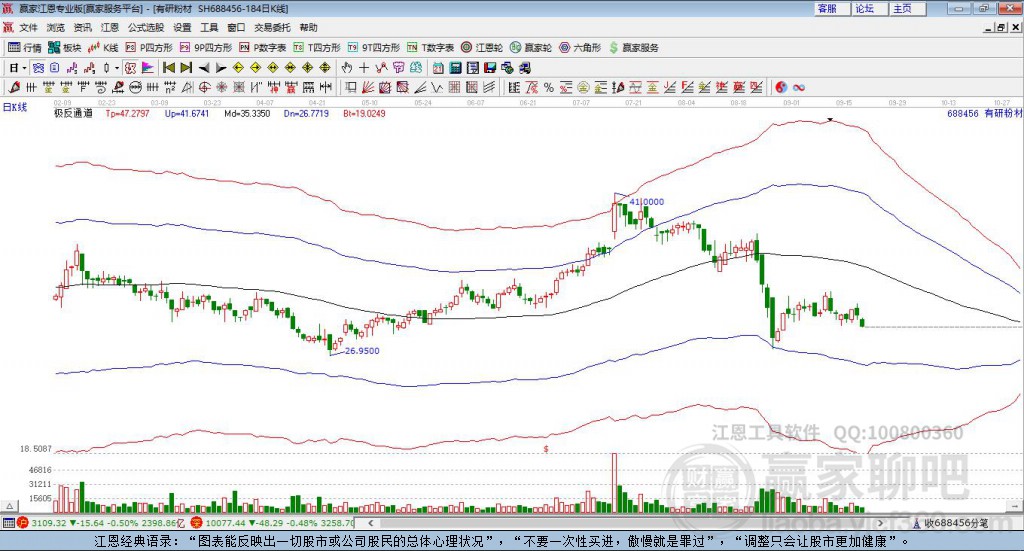Open the calculator icon
1024x551 pixels.
tap(455, 68)
